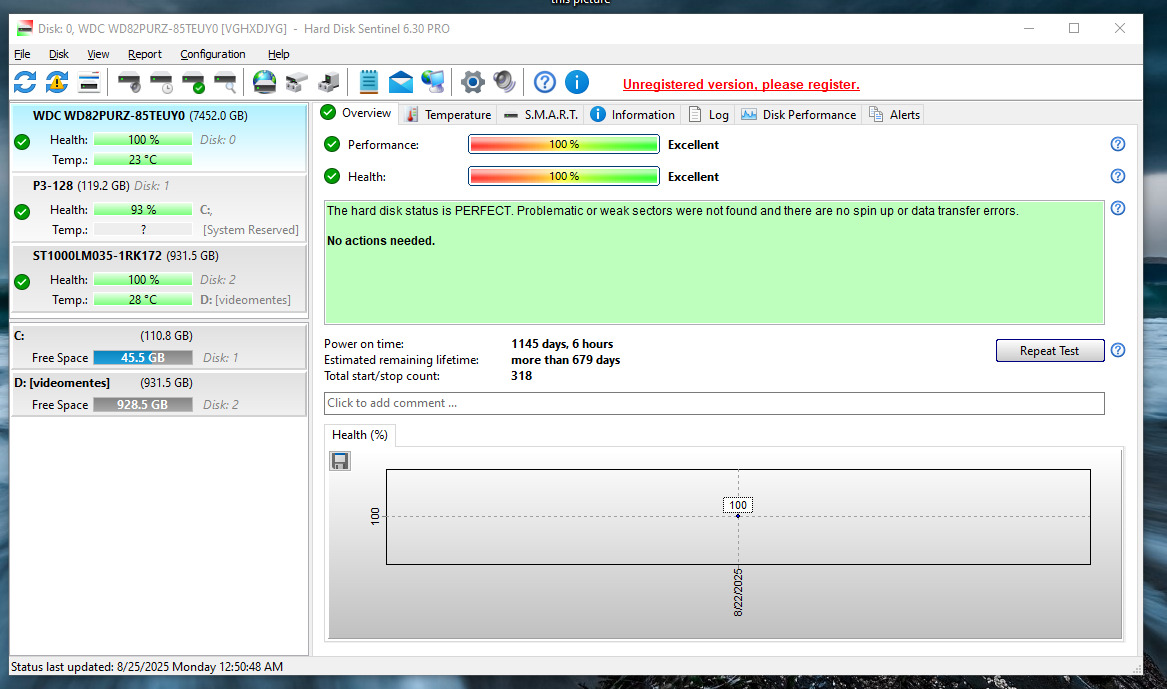Click the blue info toolbar icon
This screenshot has height=689, width=1167.
(x=577, y=82)
